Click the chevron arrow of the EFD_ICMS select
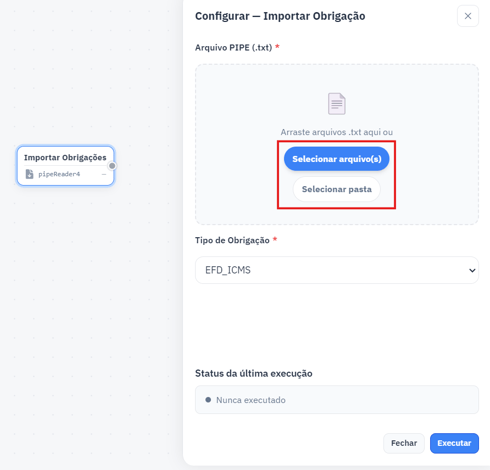This screenshot has height=470, width=490. [472, 270]
